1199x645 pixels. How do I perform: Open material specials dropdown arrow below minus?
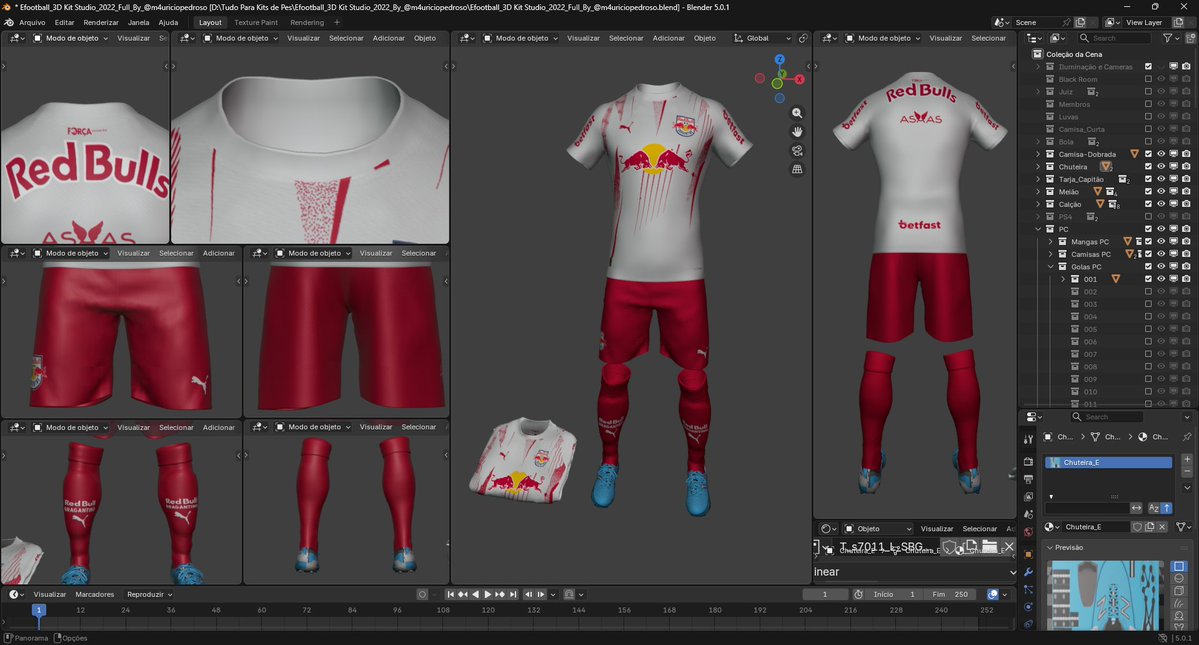tap(1187, 488)
